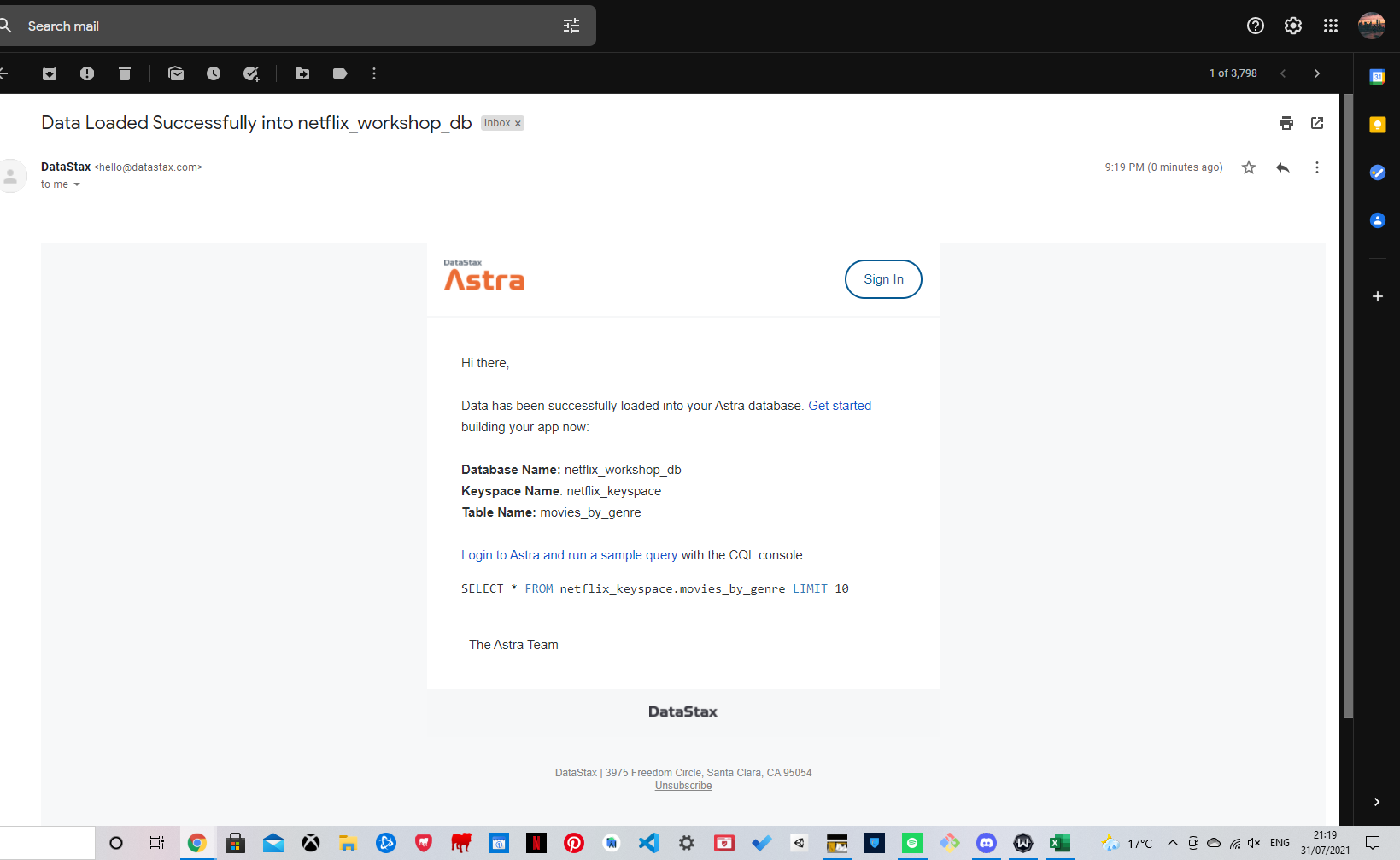Delete the DataStax email
Screen dimensions: 1400x860
[125, 73]
